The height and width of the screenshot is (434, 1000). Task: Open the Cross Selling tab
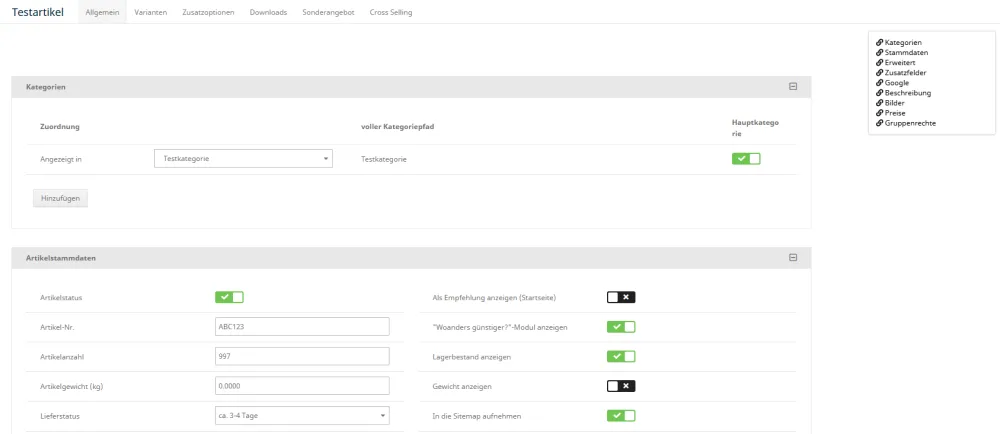(x=391, y=12)
